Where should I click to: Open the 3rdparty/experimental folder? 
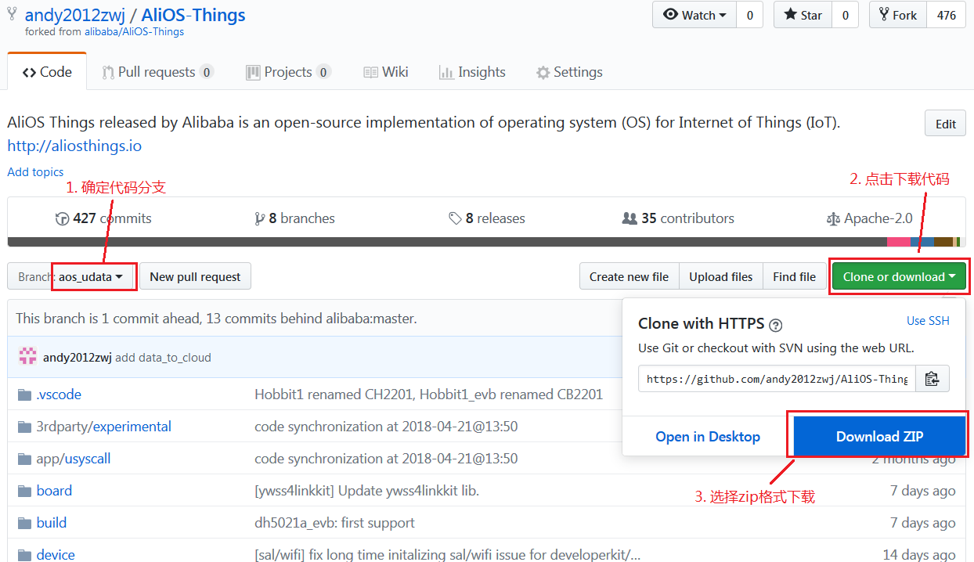[x=104, y=427]
